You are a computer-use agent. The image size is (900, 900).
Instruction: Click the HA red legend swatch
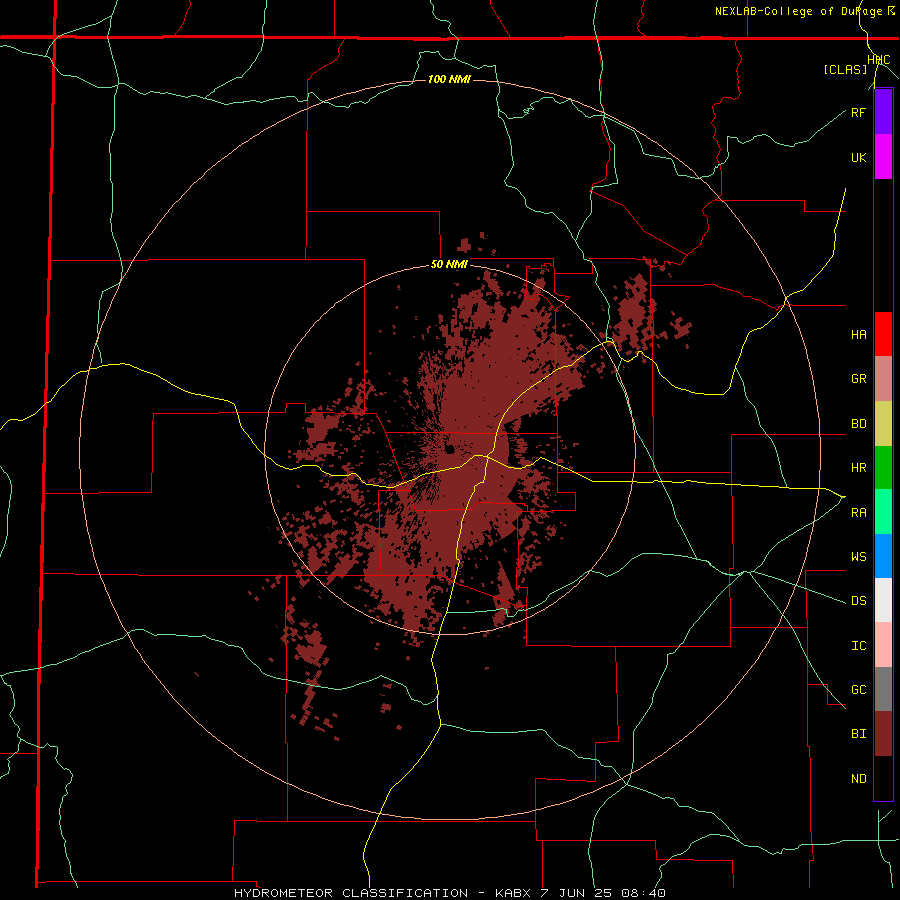point(883,334)
